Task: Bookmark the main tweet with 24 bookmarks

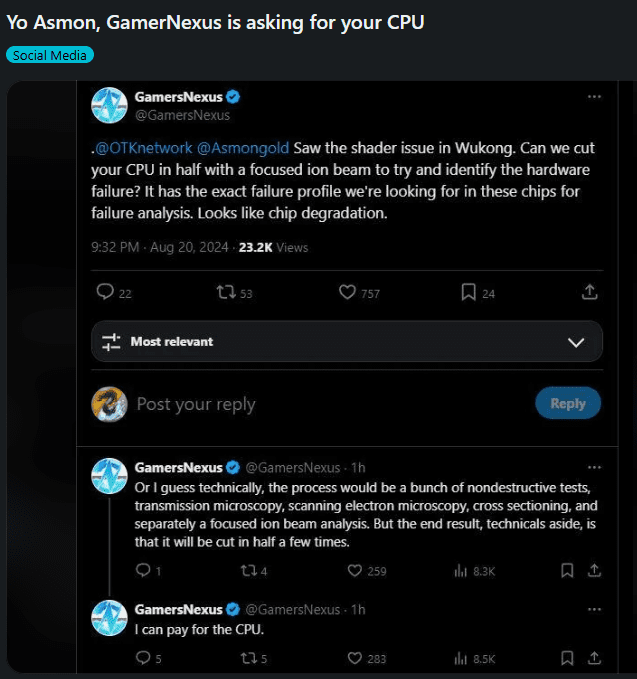Action: (x=468, y=292)
